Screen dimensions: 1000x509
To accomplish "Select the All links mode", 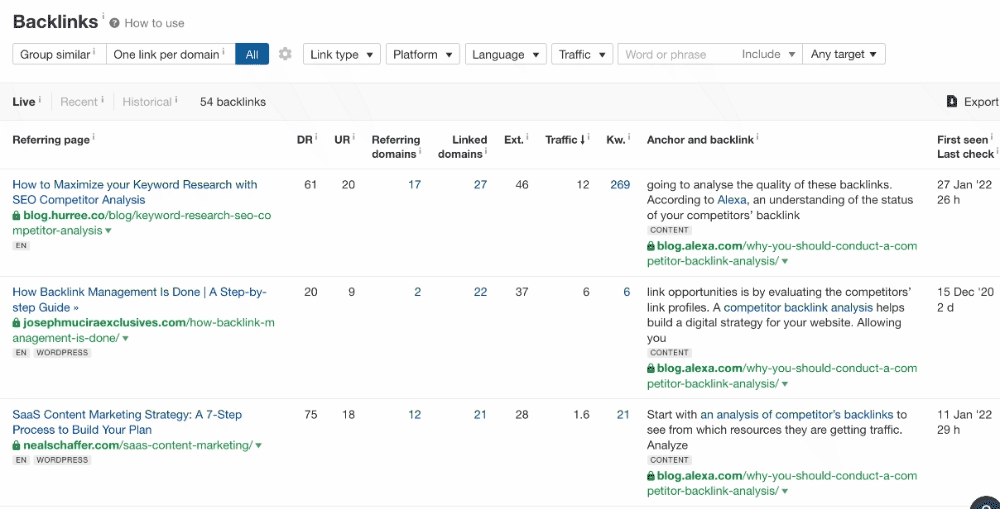I will 252,54.
